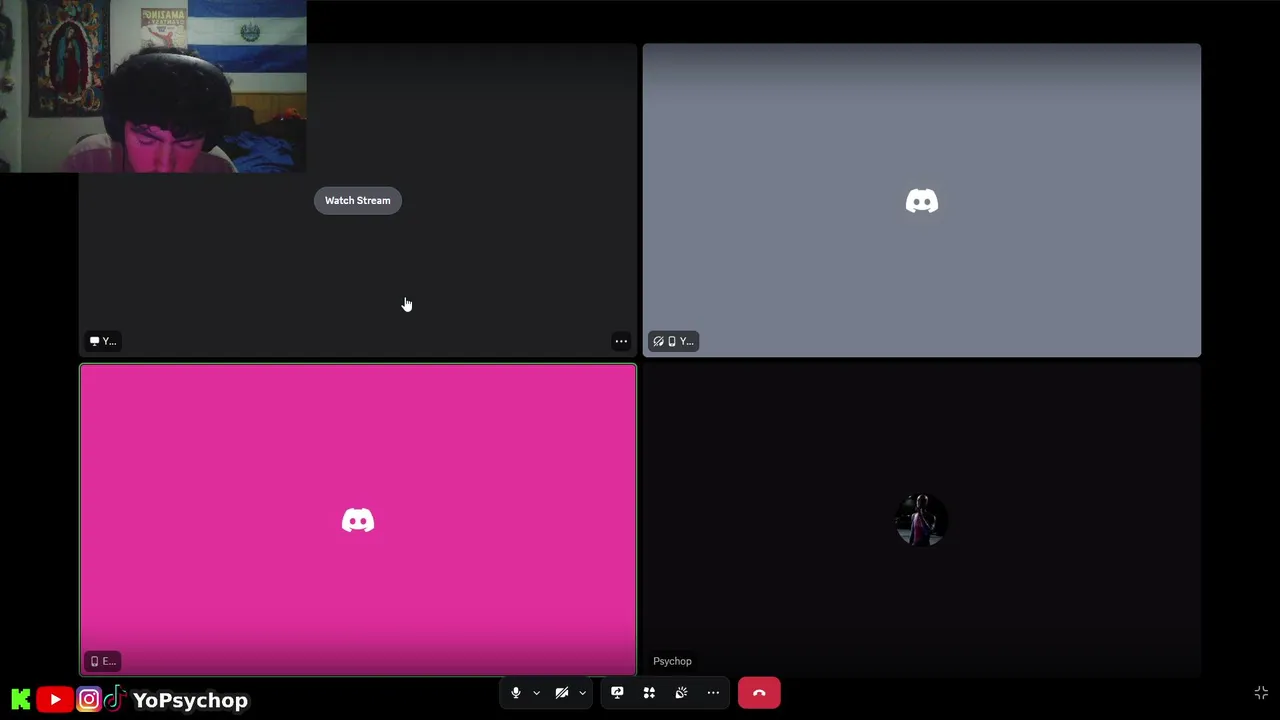
Task: Click the Share Your Screen icon
Action: 617,693
